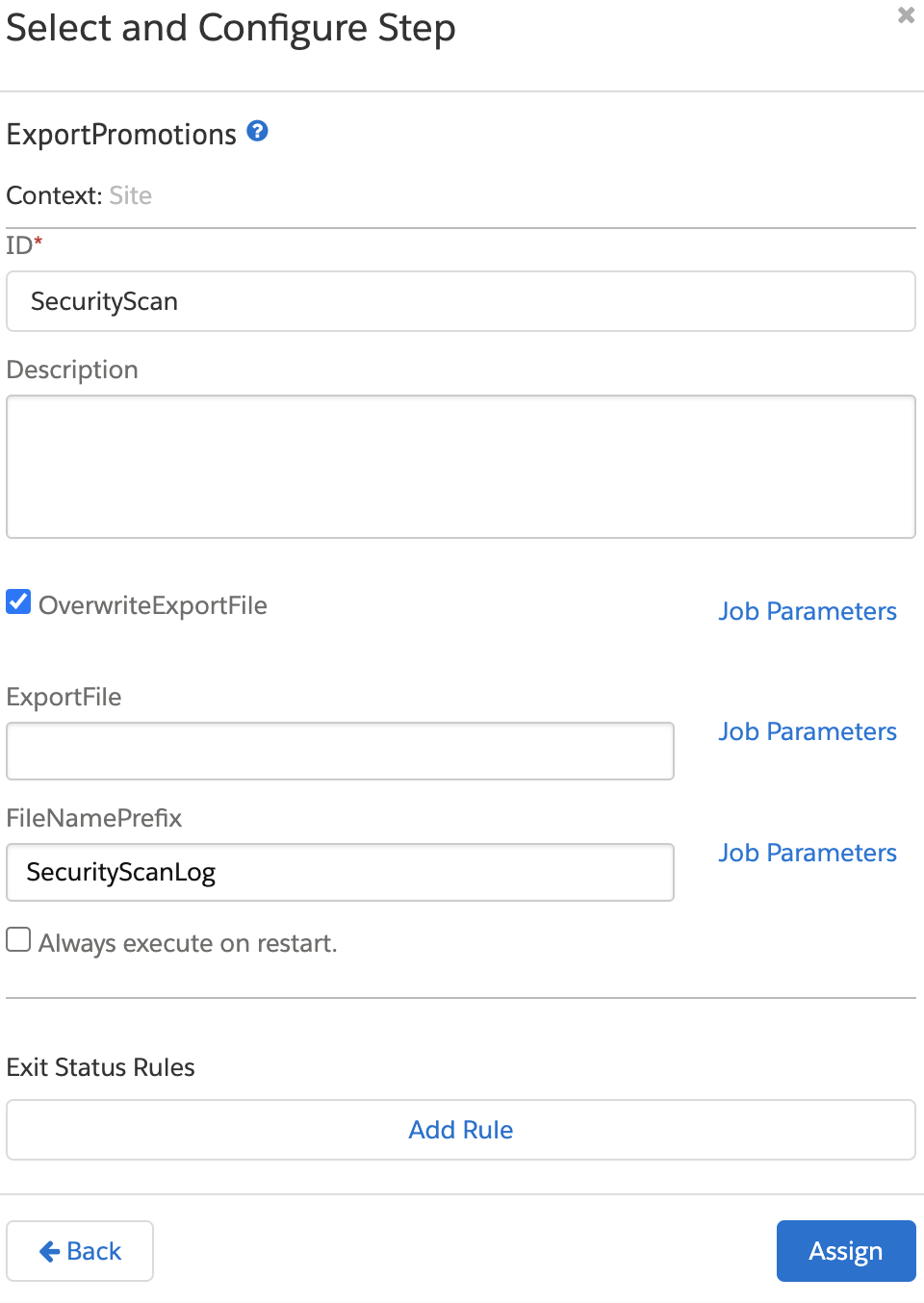Click the ExportPromotions step heading
Viewport: 924px width, 1303px height.
click(121, 135)
